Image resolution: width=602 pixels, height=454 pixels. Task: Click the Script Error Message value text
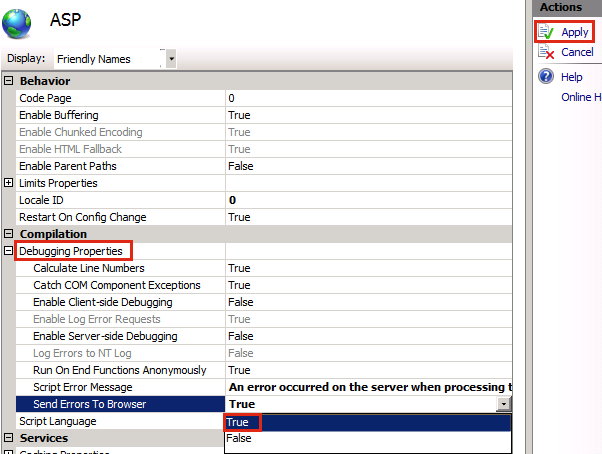(x=370, y=387)
